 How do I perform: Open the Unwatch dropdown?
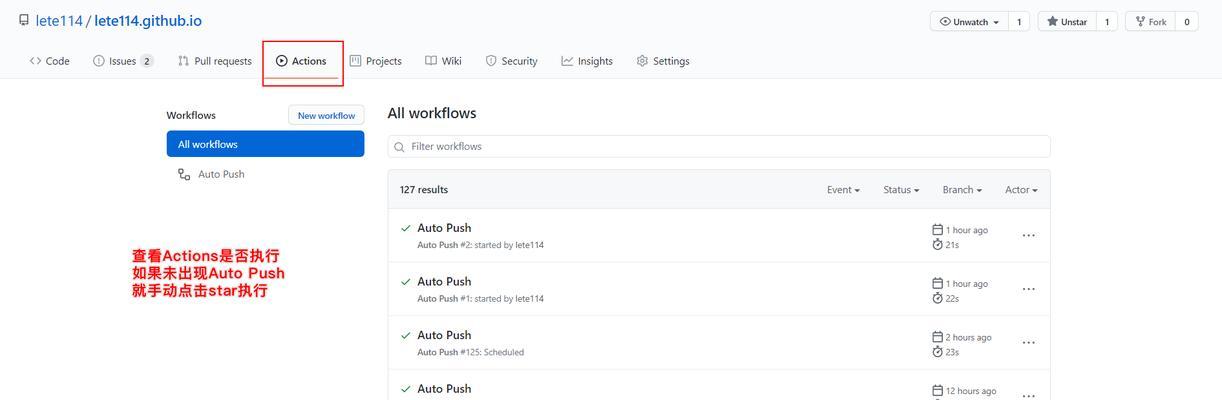point(970,22)
